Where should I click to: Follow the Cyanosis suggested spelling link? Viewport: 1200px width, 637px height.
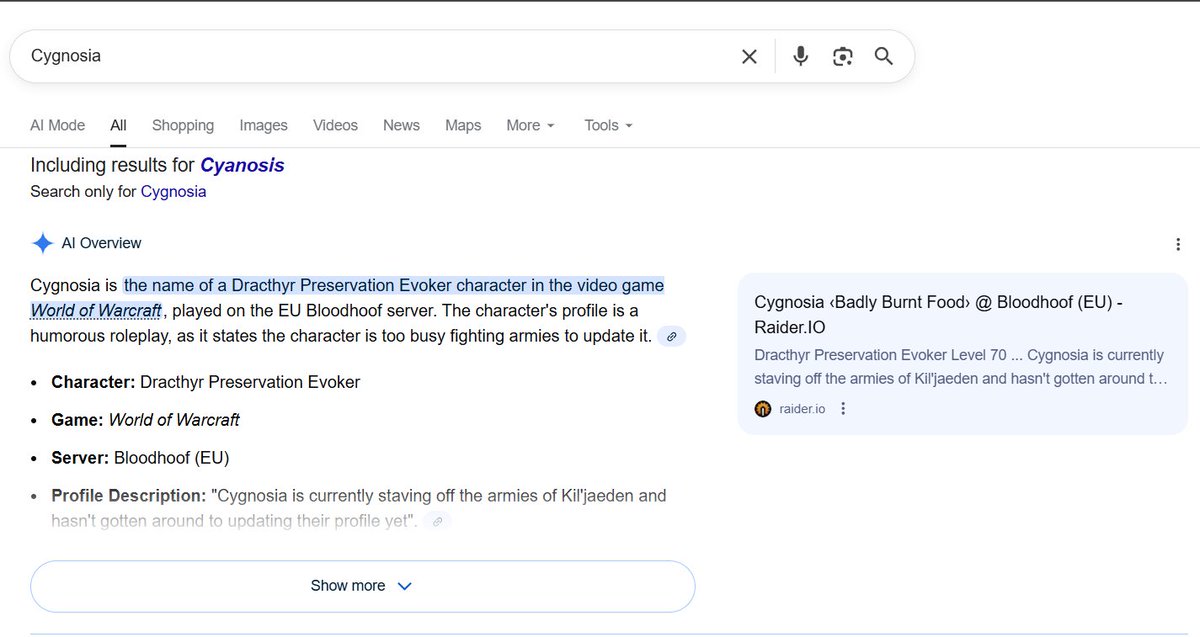[242, 165]
